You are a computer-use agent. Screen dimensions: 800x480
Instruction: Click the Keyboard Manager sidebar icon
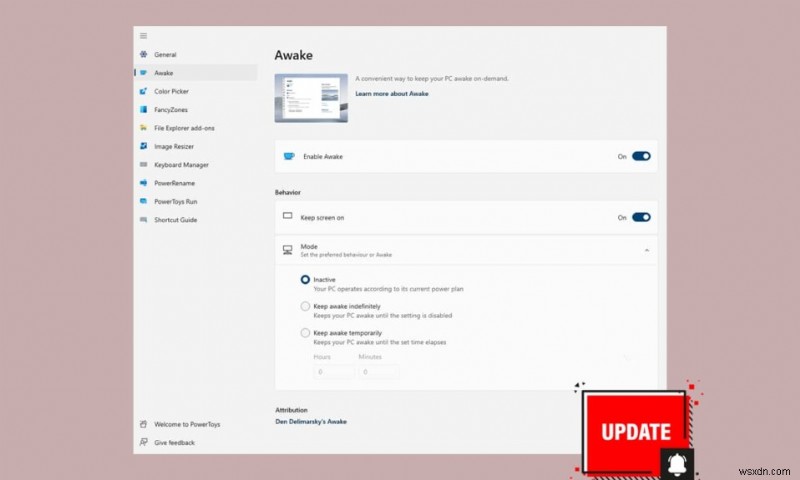coord(143,164)
